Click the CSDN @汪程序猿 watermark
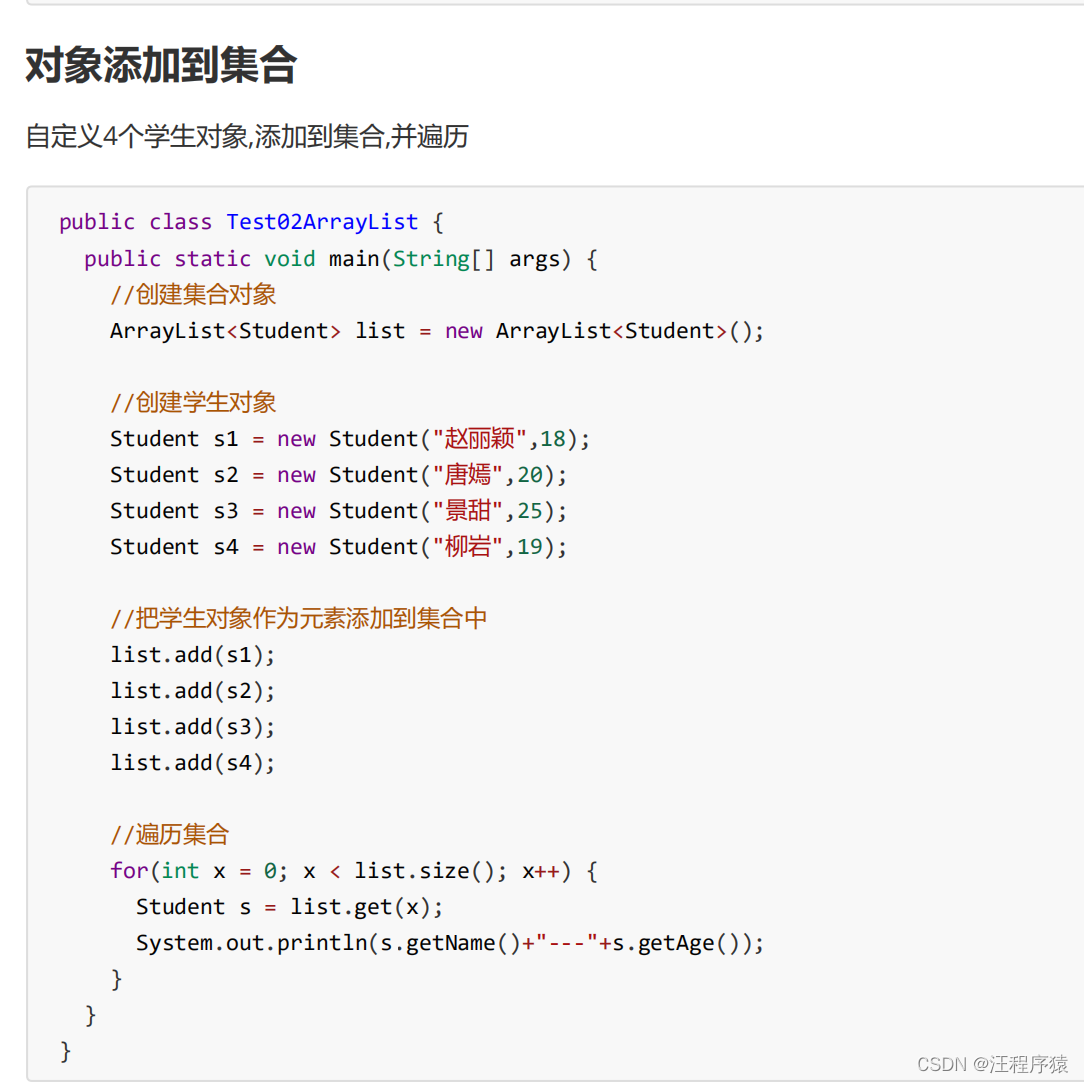The width and height of the screenshot is (1084, 1083). 992,1064
